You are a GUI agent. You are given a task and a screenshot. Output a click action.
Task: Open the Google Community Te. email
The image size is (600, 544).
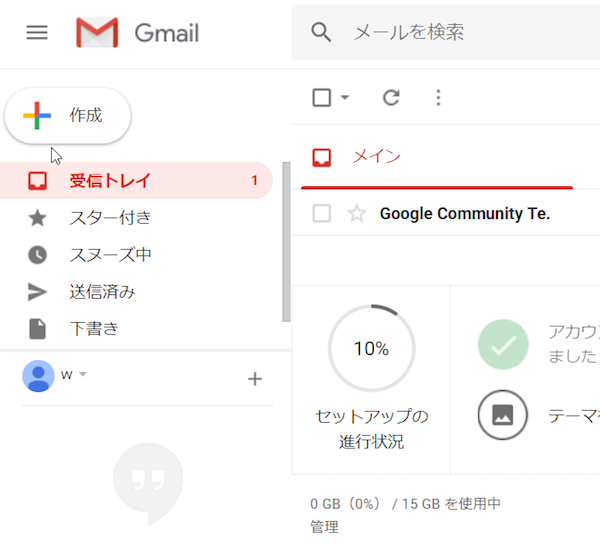pos(465,213)
